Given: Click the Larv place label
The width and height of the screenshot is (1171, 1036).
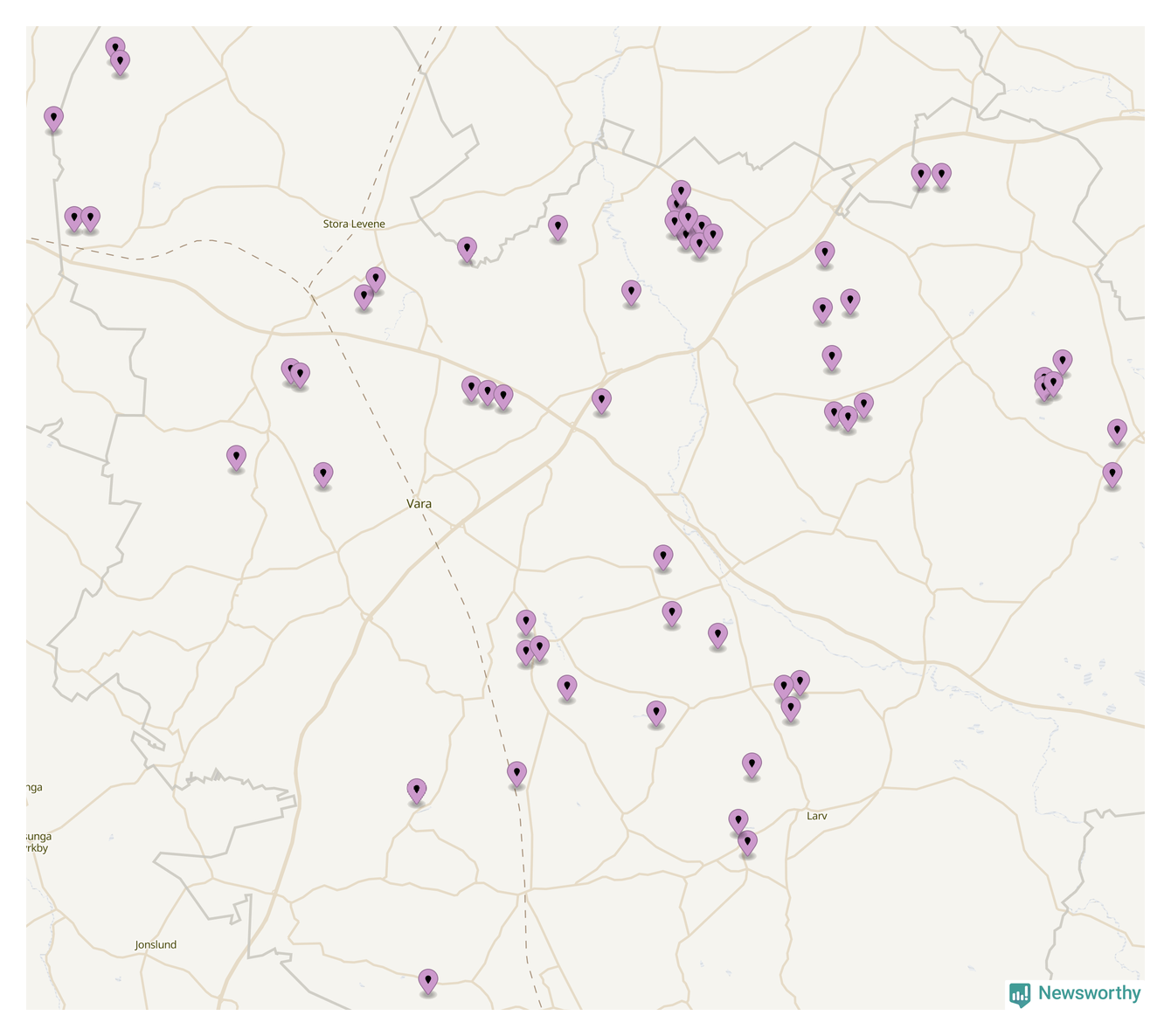Looking at the screenshot, I should click(x=817, y=816).
